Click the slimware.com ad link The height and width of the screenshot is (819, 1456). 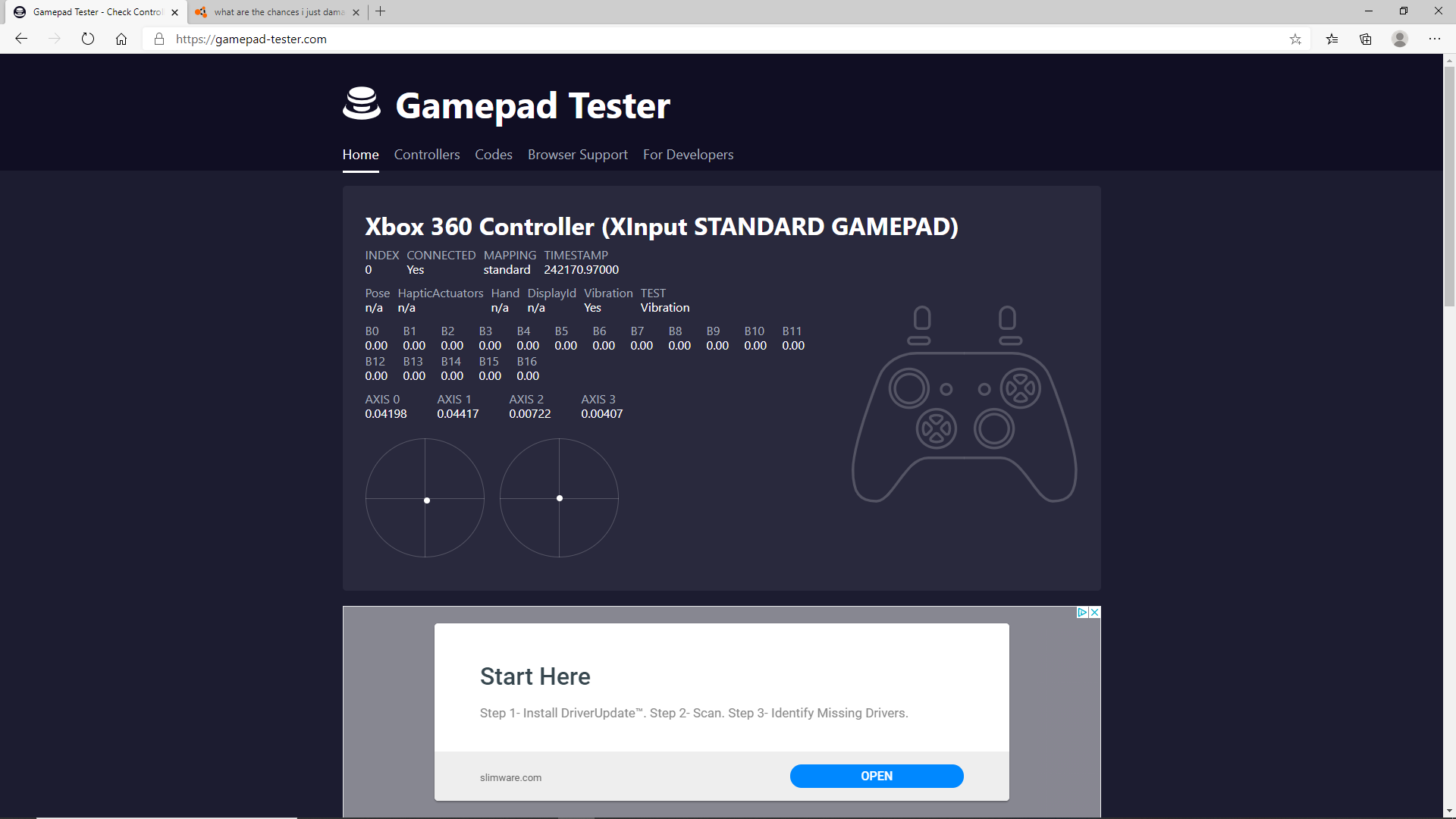tap(510, 777)
